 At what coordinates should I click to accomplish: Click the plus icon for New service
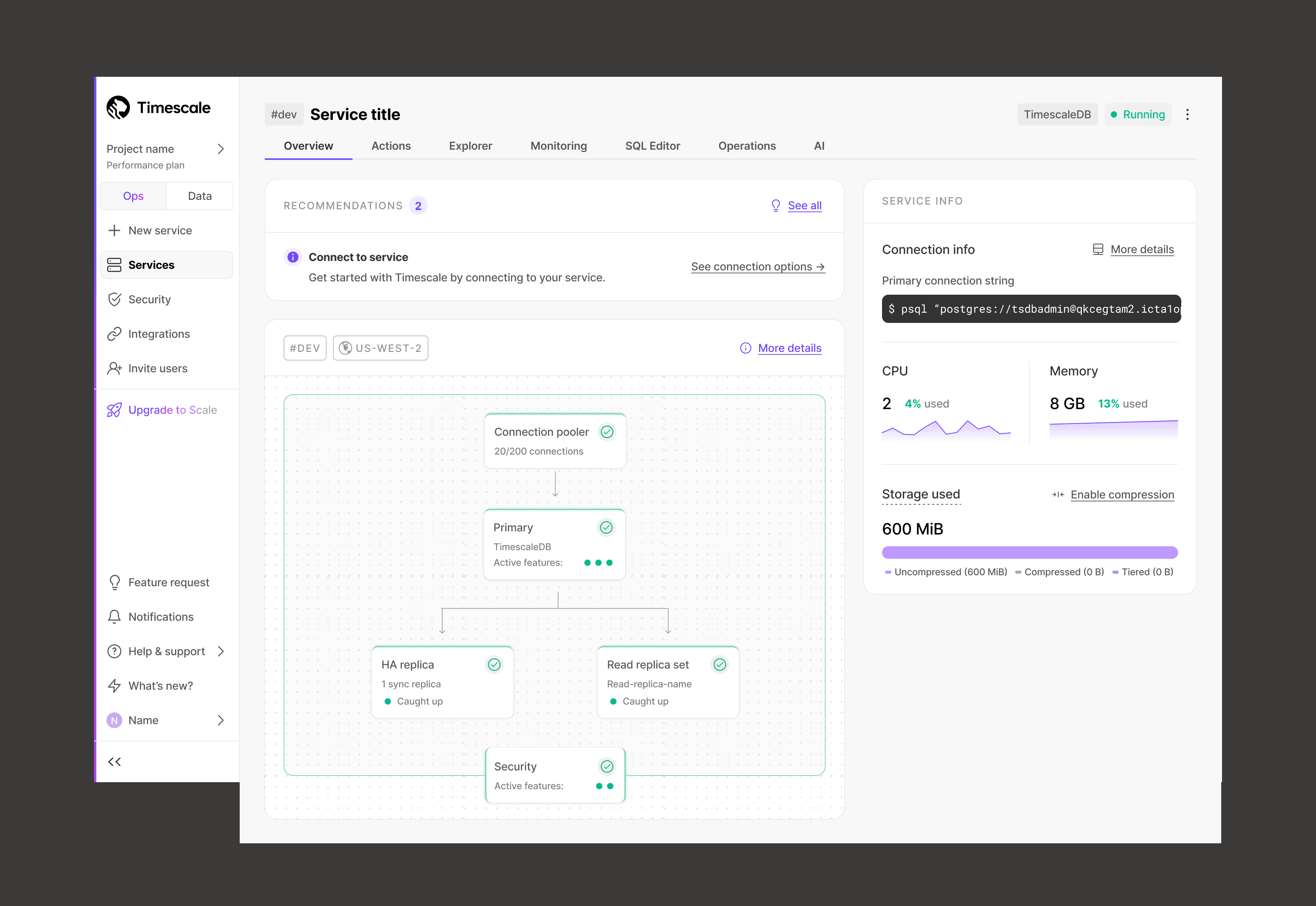[x=114, y=230]
